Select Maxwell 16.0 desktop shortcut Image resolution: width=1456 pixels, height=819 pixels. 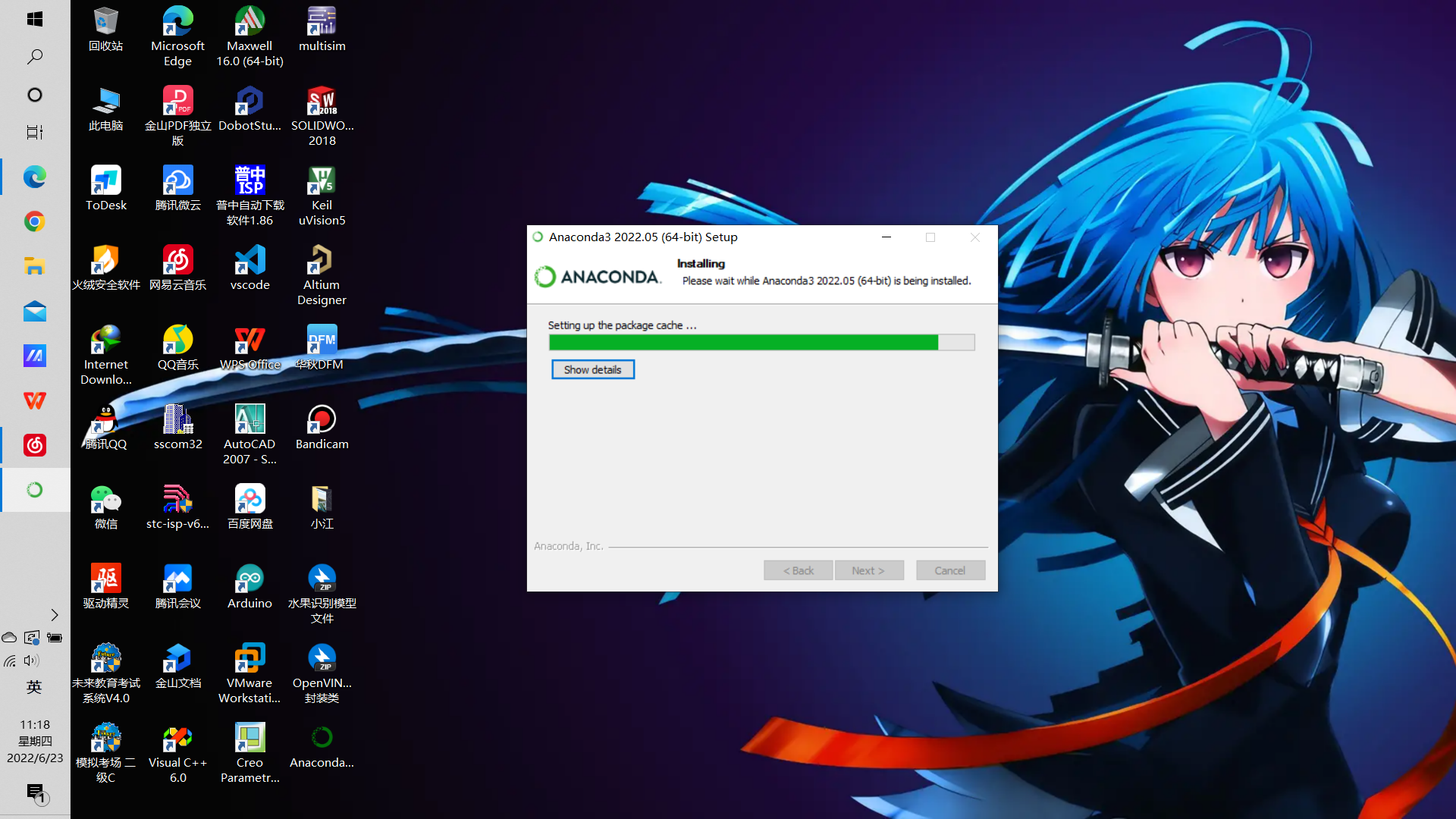coord(249,36)
